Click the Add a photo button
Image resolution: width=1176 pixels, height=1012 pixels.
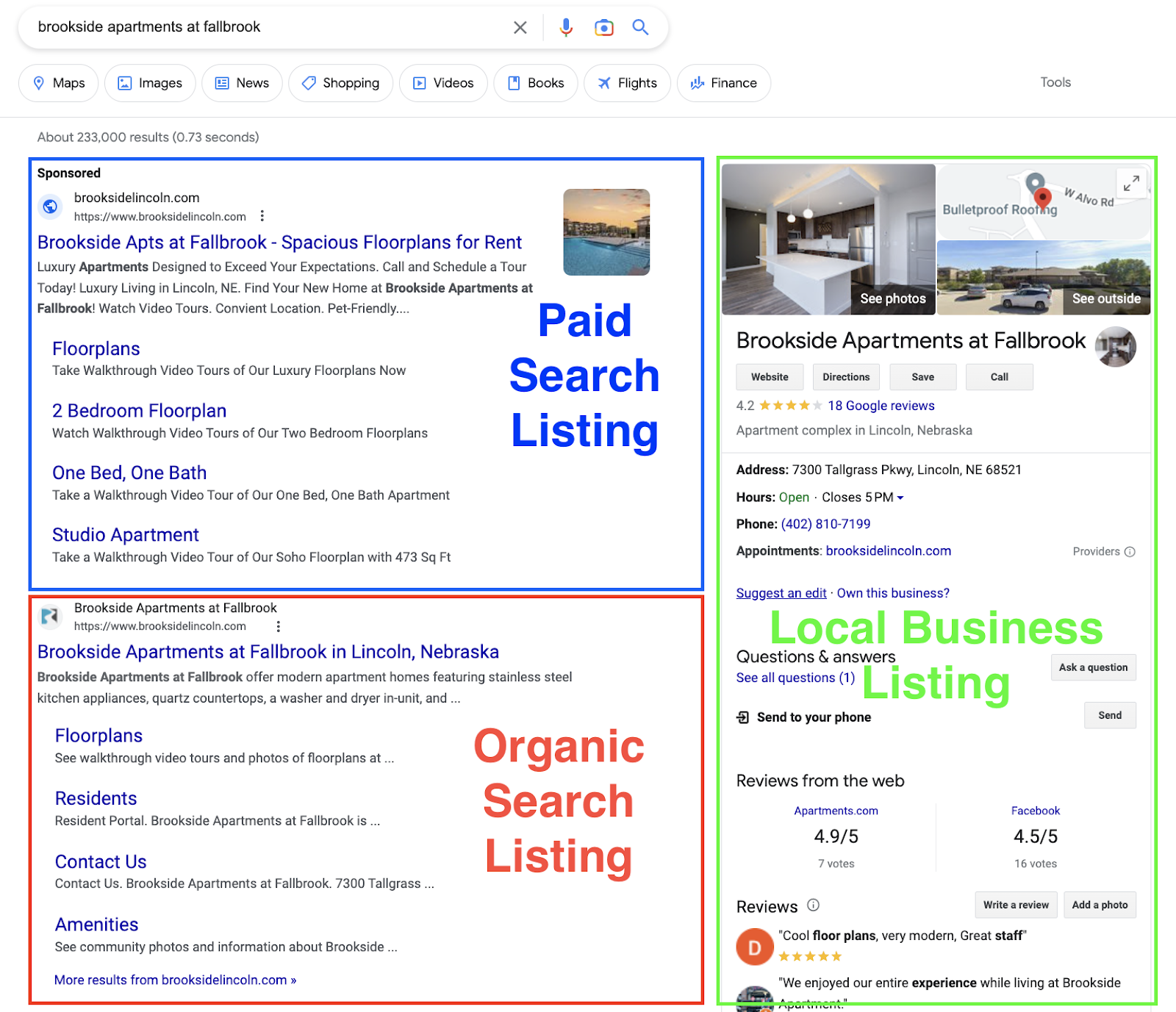[x=1100, y=905]
